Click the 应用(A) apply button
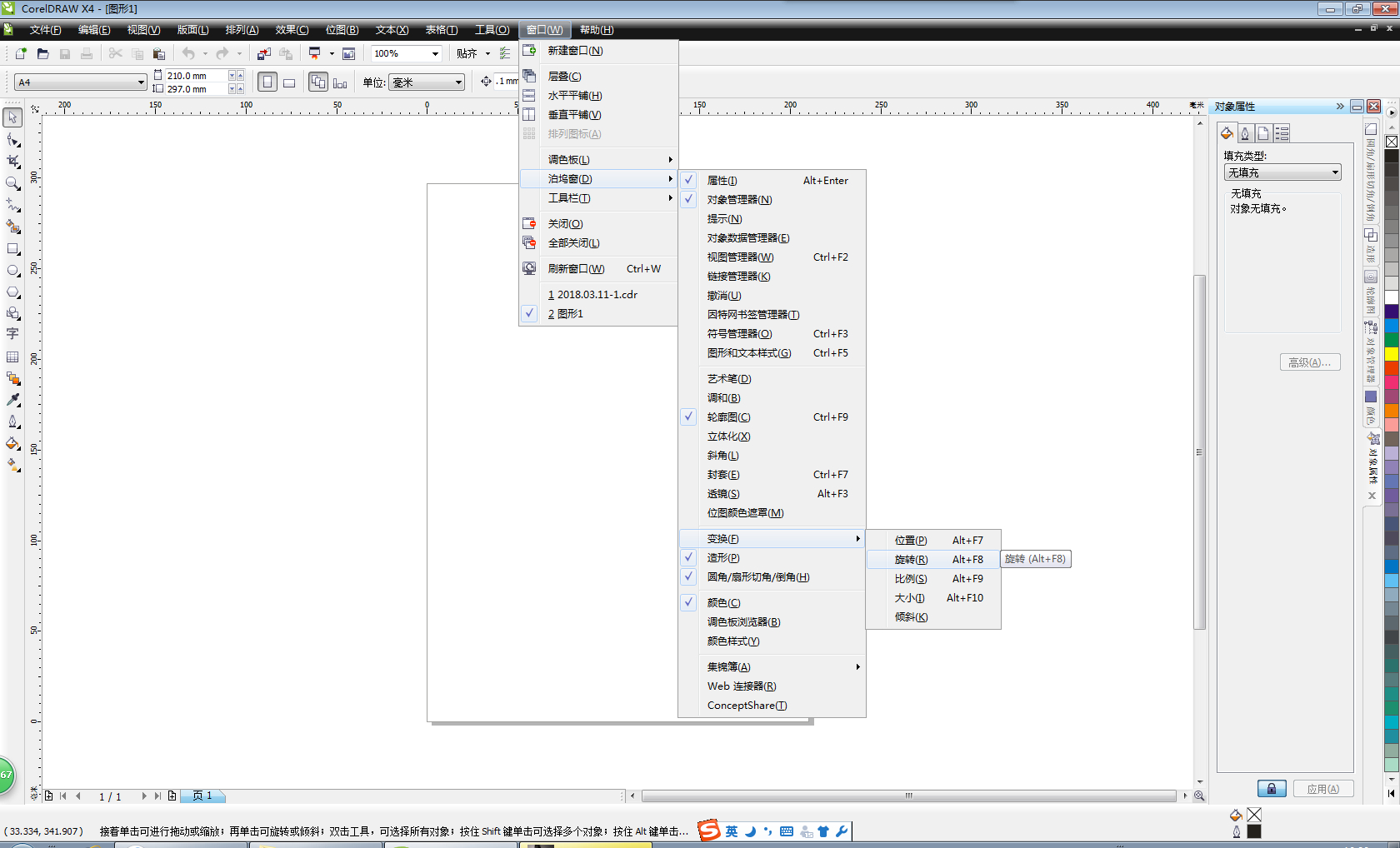The image size is (1400, 848). coord(1323,789)
